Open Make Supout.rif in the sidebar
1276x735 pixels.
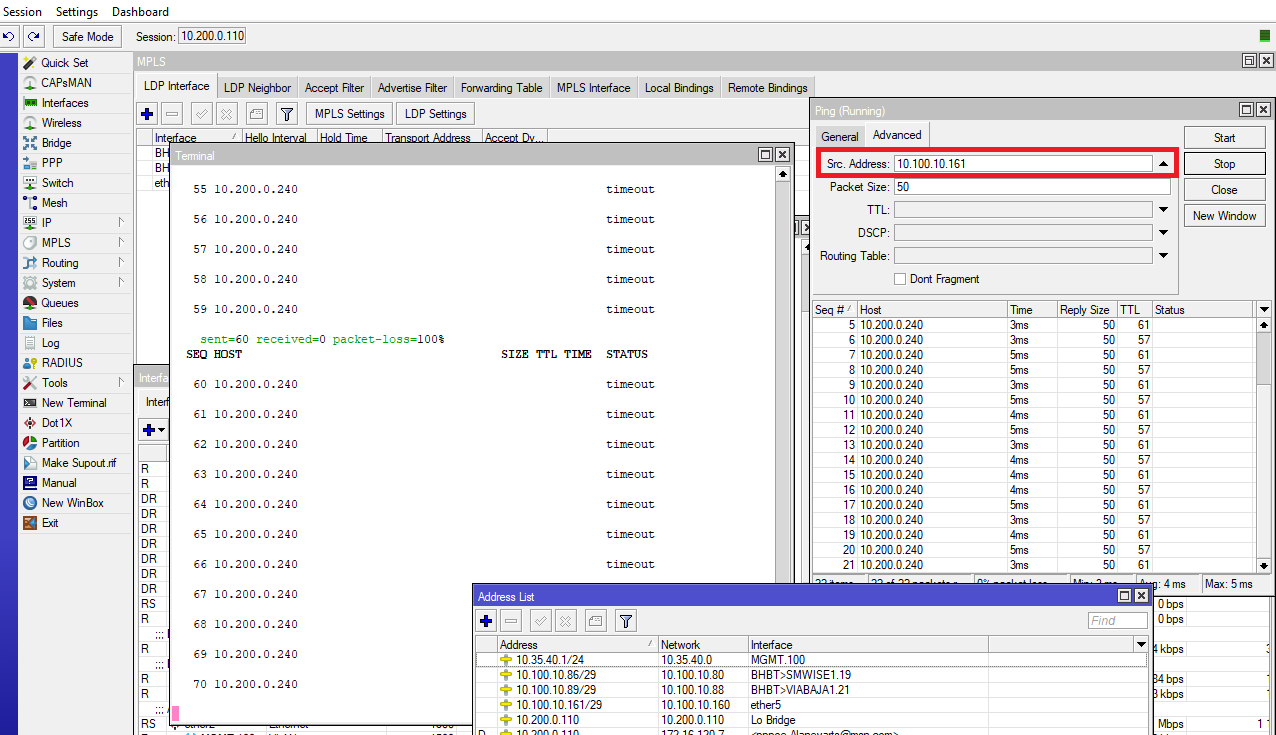click(x=78, y=463)
